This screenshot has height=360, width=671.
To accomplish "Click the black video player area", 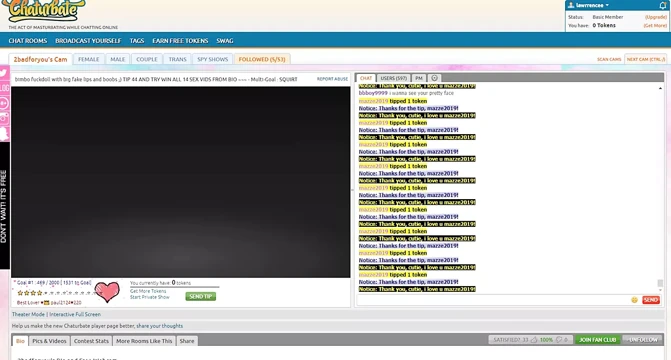I will click(x=181, y=182).
